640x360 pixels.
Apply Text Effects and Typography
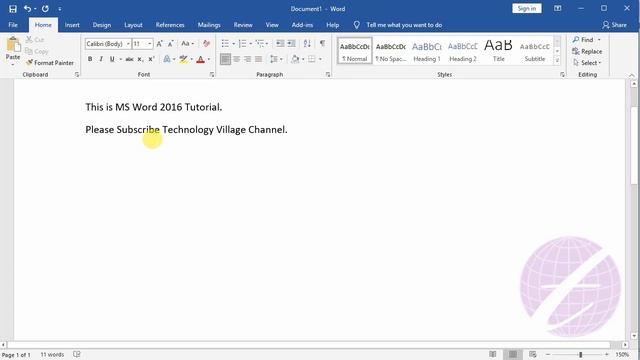point(167,59)
